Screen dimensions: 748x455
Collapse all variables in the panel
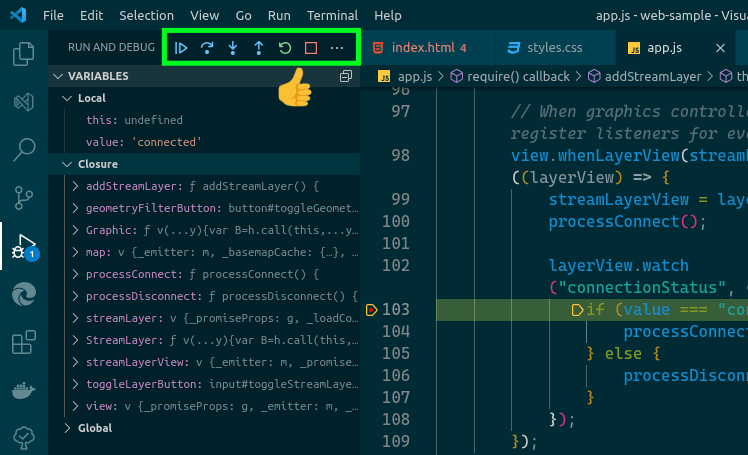tap(346, 76)
